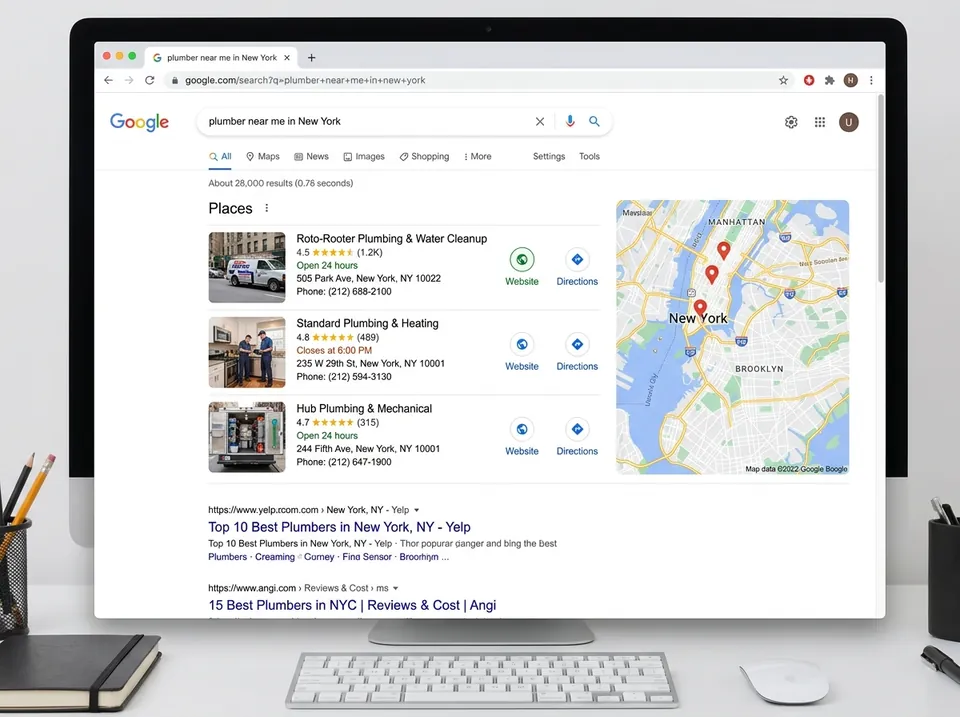This screenshot has height=717, width=960.
Task: Click '505 Park Ave, New York, NY 10022' address
Action: click(369, 279)
